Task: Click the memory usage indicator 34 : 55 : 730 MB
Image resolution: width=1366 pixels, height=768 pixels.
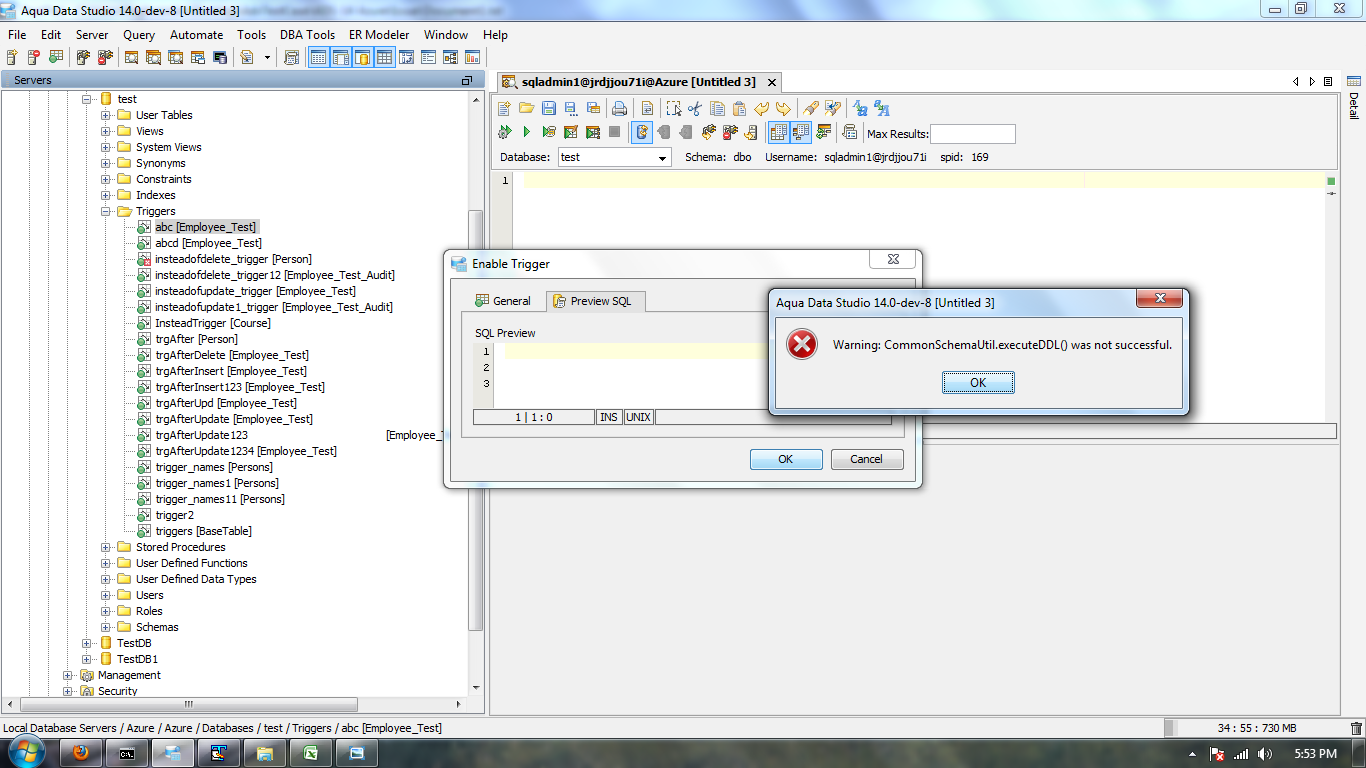Action: pos(1256,728)
